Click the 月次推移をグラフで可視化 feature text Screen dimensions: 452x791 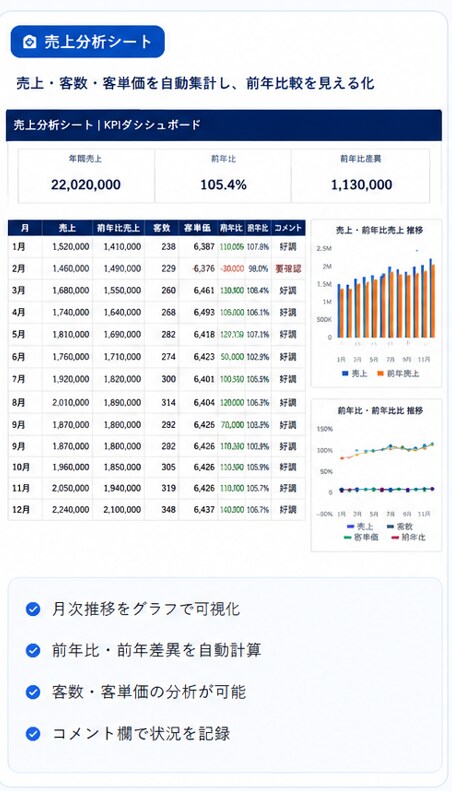(x=146, y=609)
